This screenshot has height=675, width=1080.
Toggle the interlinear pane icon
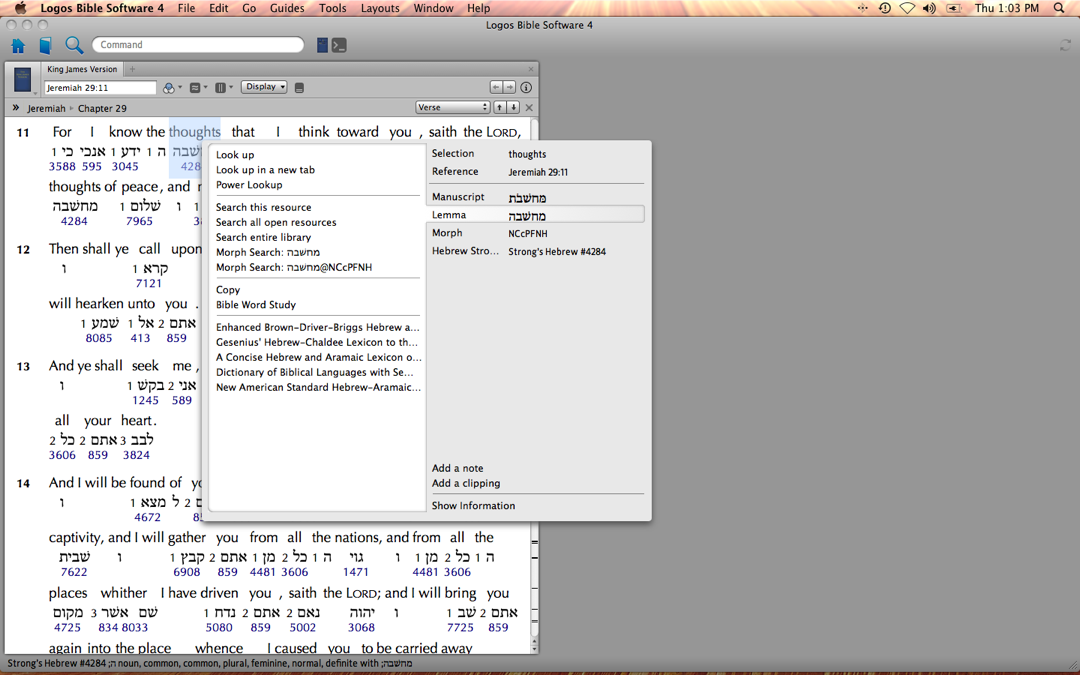299,87
